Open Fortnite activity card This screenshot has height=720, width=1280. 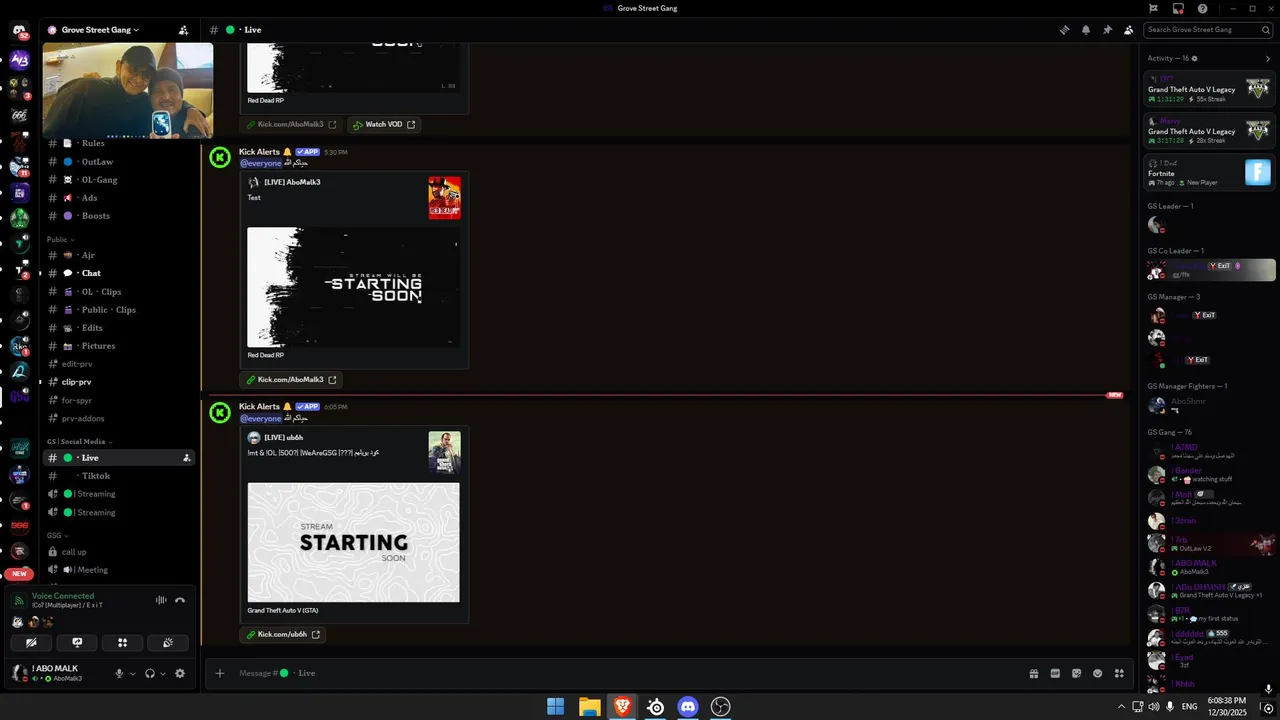pos(1210,173)
